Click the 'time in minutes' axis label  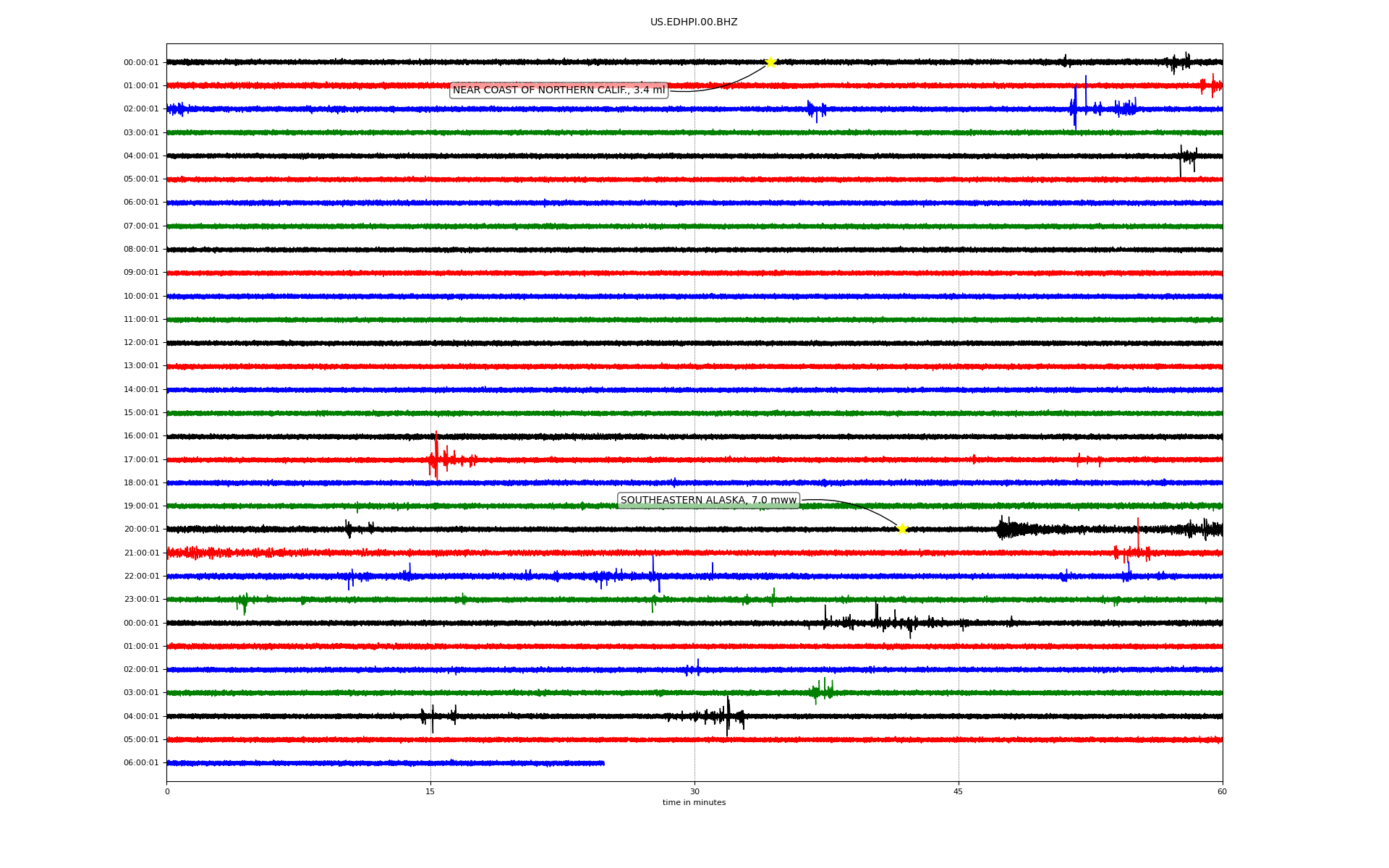coord(694,803)
